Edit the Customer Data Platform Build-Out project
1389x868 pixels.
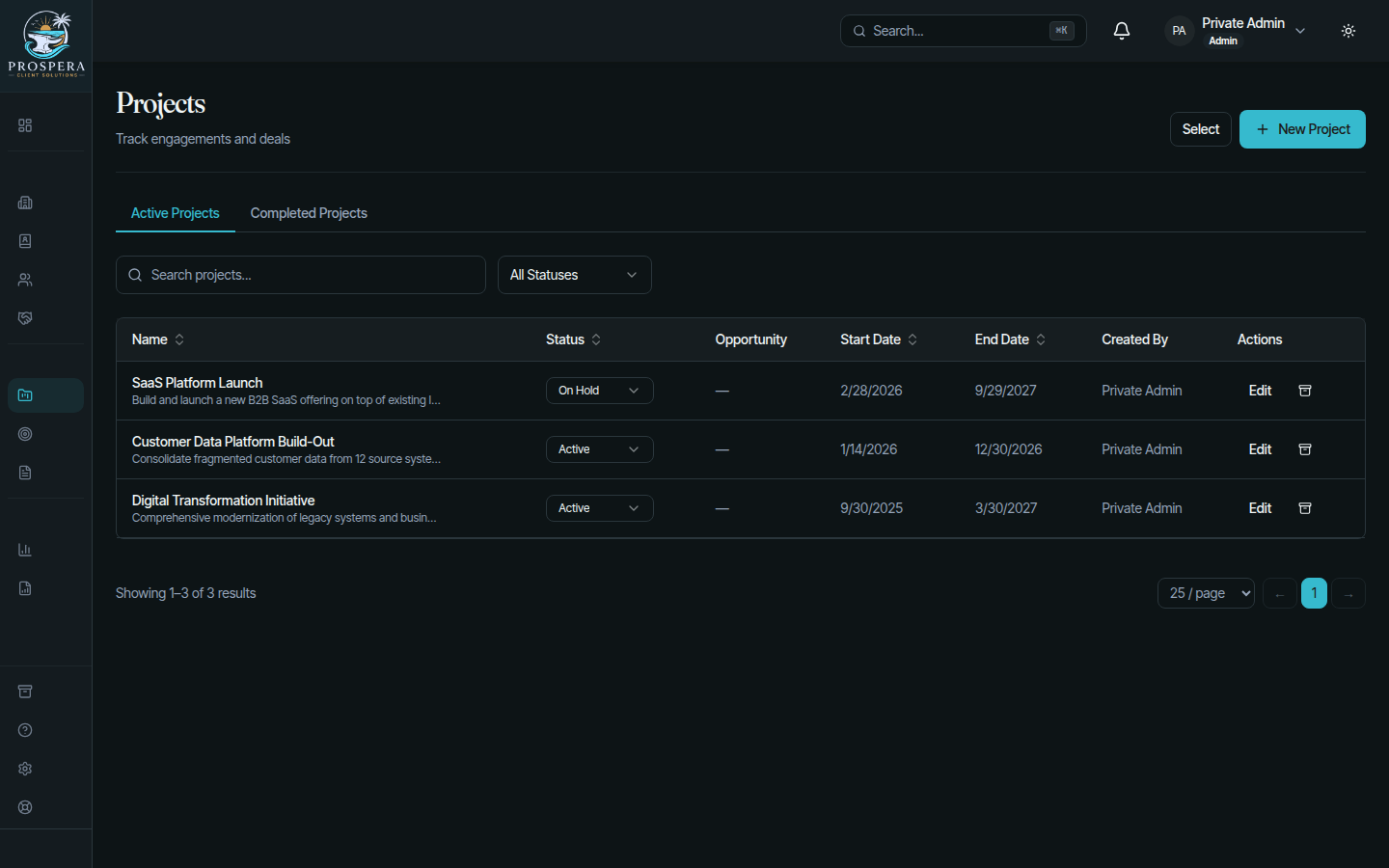(x=1260, y=449)
